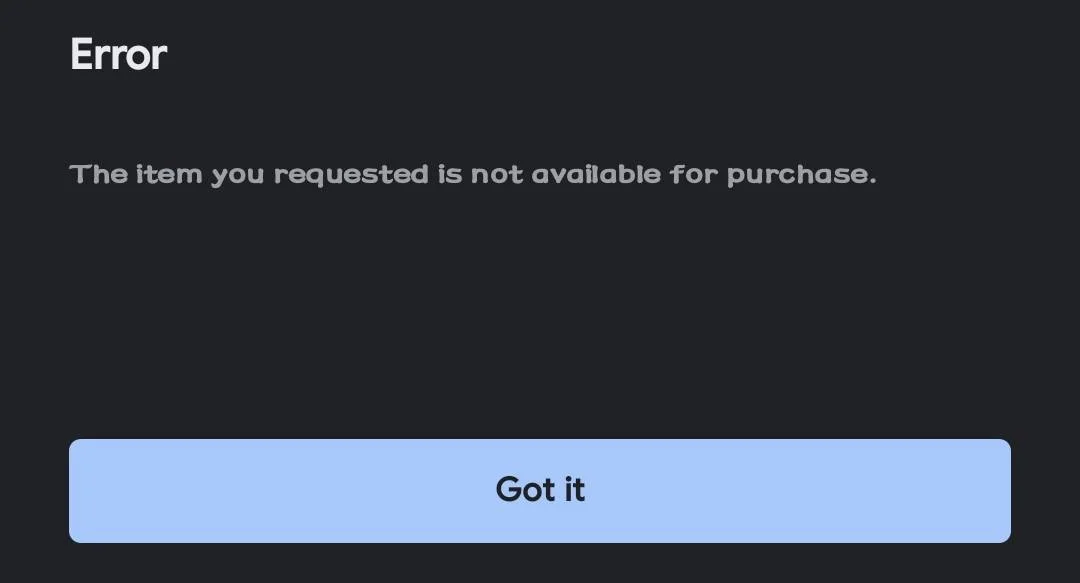1080x583 pixels.
Task: Click the word for in the message
Action: 694,174
